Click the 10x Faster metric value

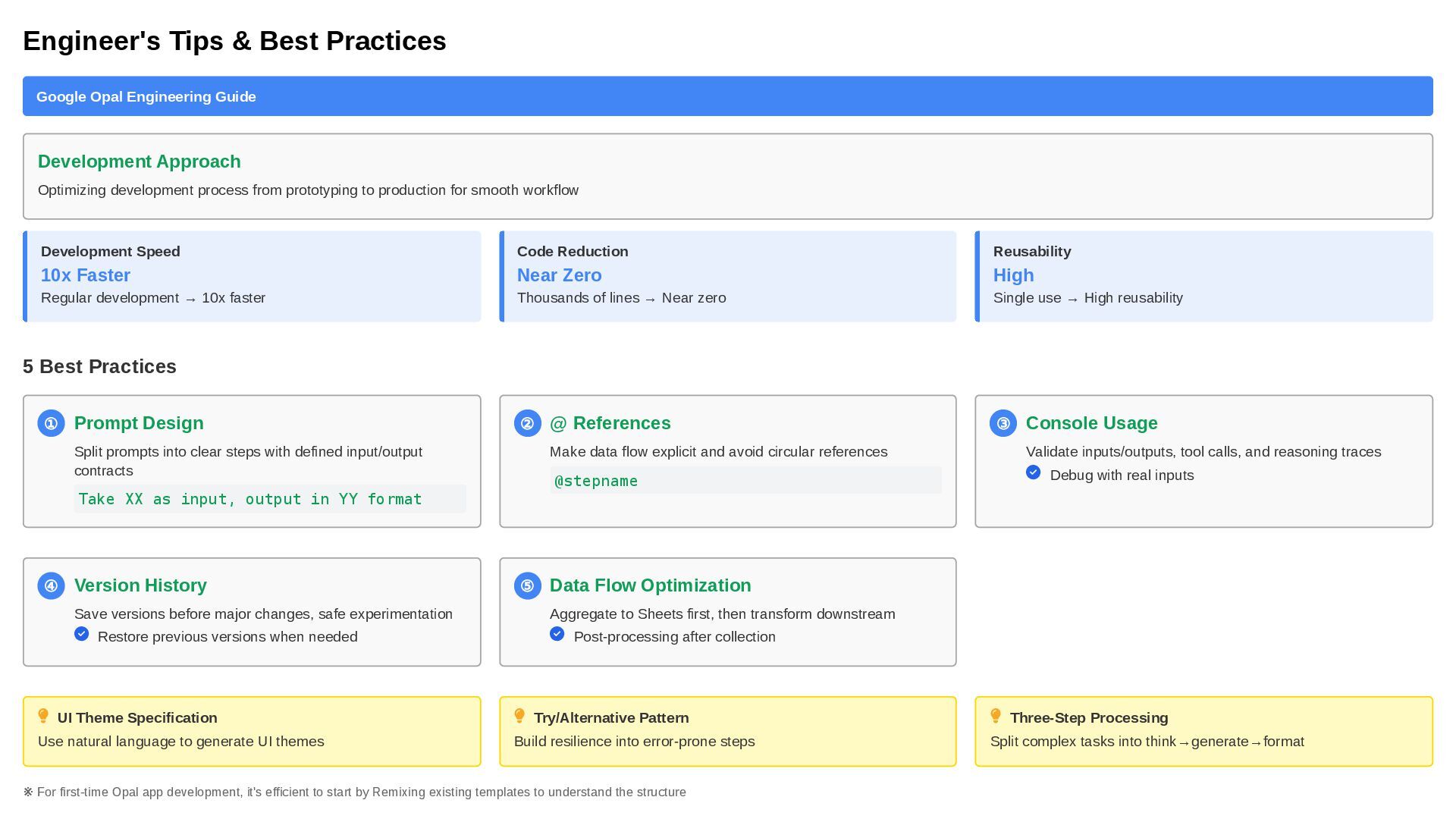coord(86,275)
